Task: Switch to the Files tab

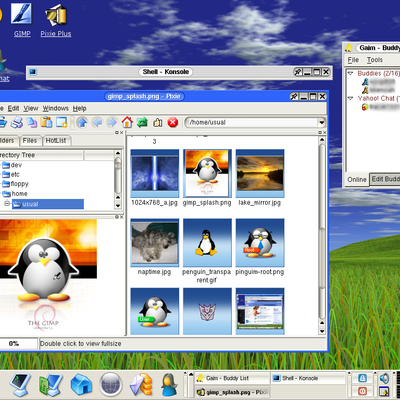Action: tap(30, 141)
